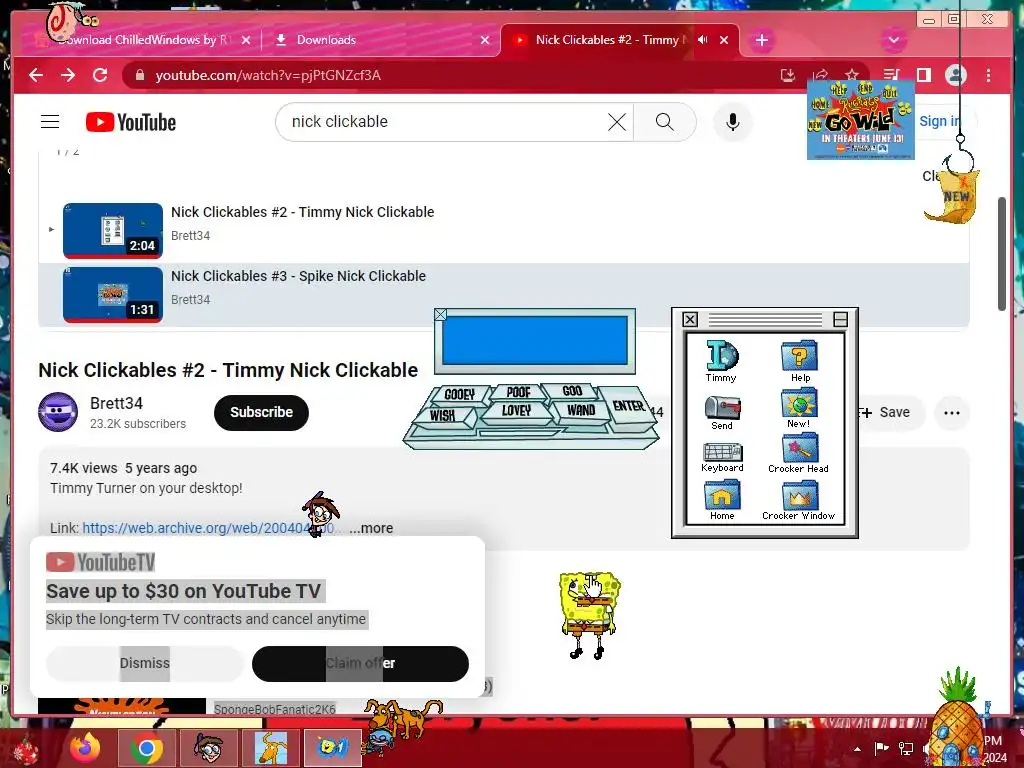Open the Crocker Window folder icon
Image resolution: width=1024 pixels, height=768 pixels.
point(799,501)
